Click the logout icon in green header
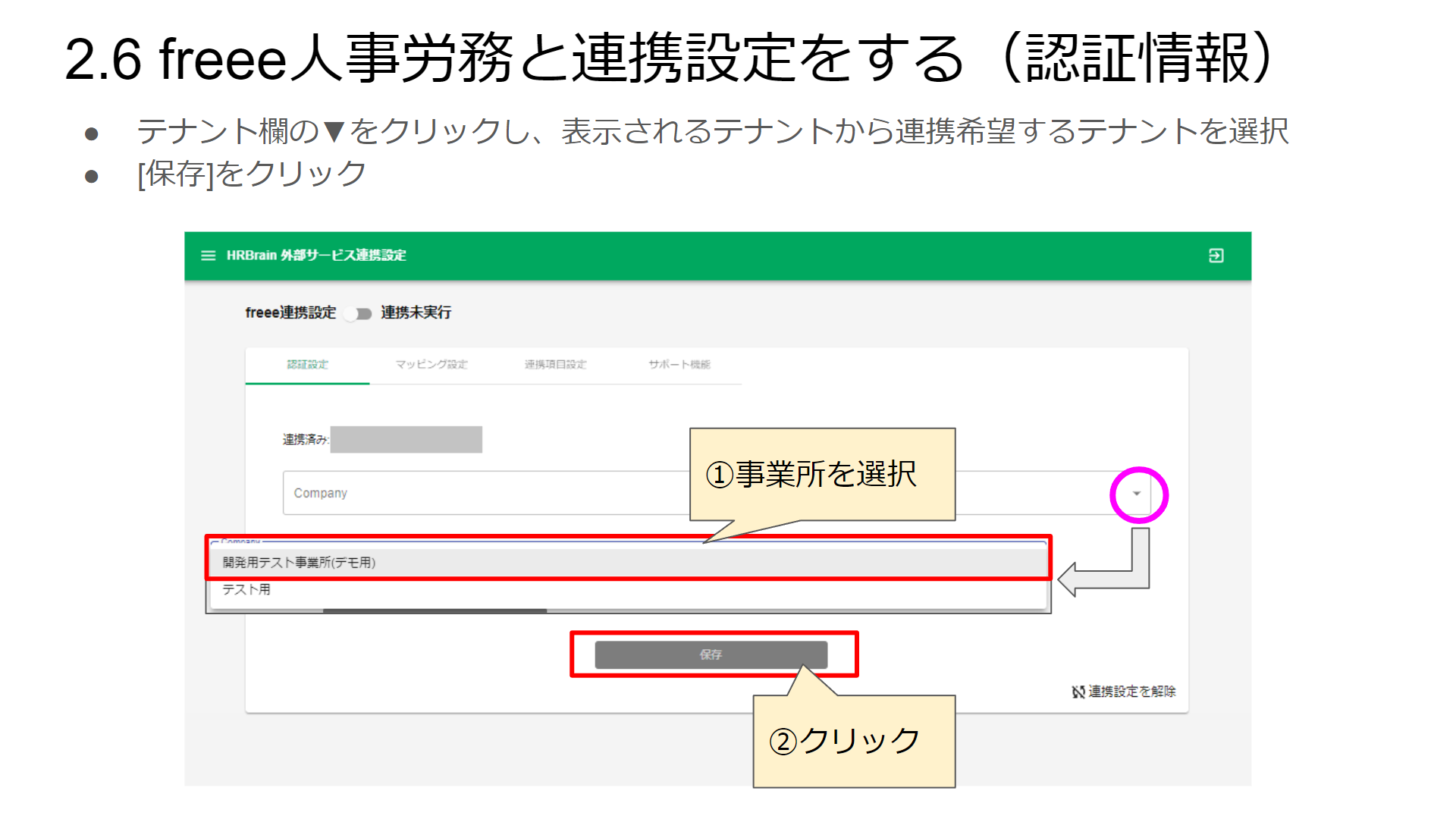This screenshot has height=819, width=1456. (x=1216, y=256)
